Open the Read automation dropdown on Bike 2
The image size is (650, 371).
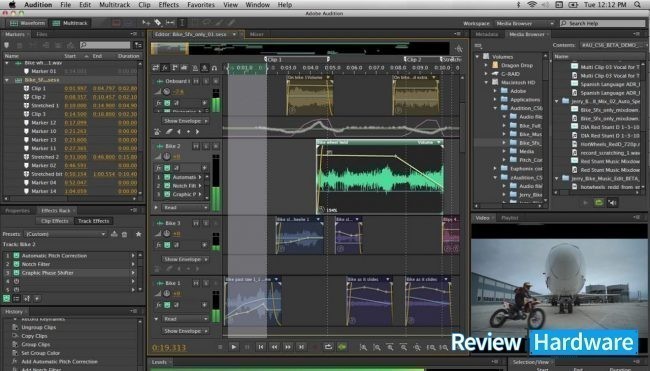pos(185,207)
